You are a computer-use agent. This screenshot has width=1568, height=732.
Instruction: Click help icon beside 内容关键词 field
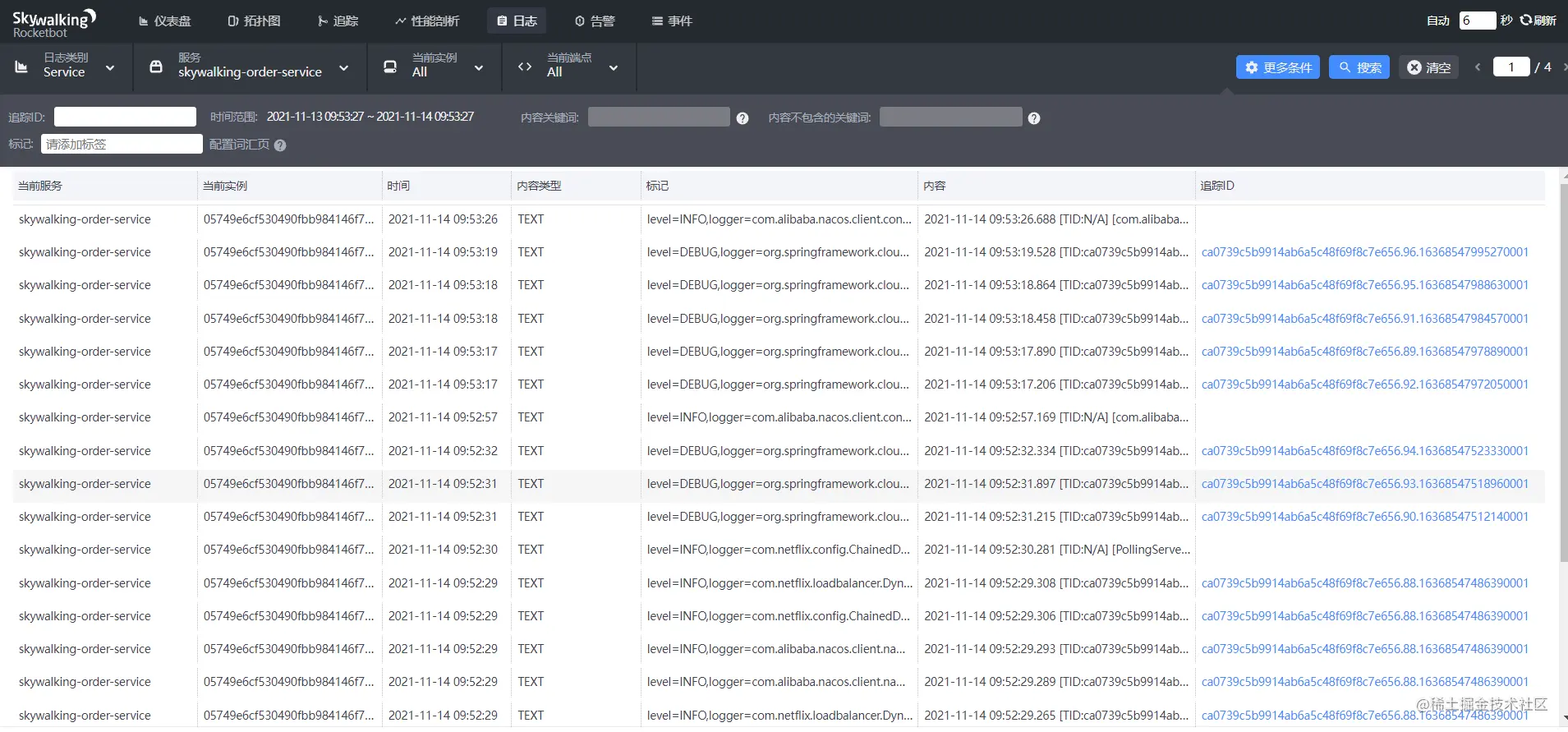743,118
